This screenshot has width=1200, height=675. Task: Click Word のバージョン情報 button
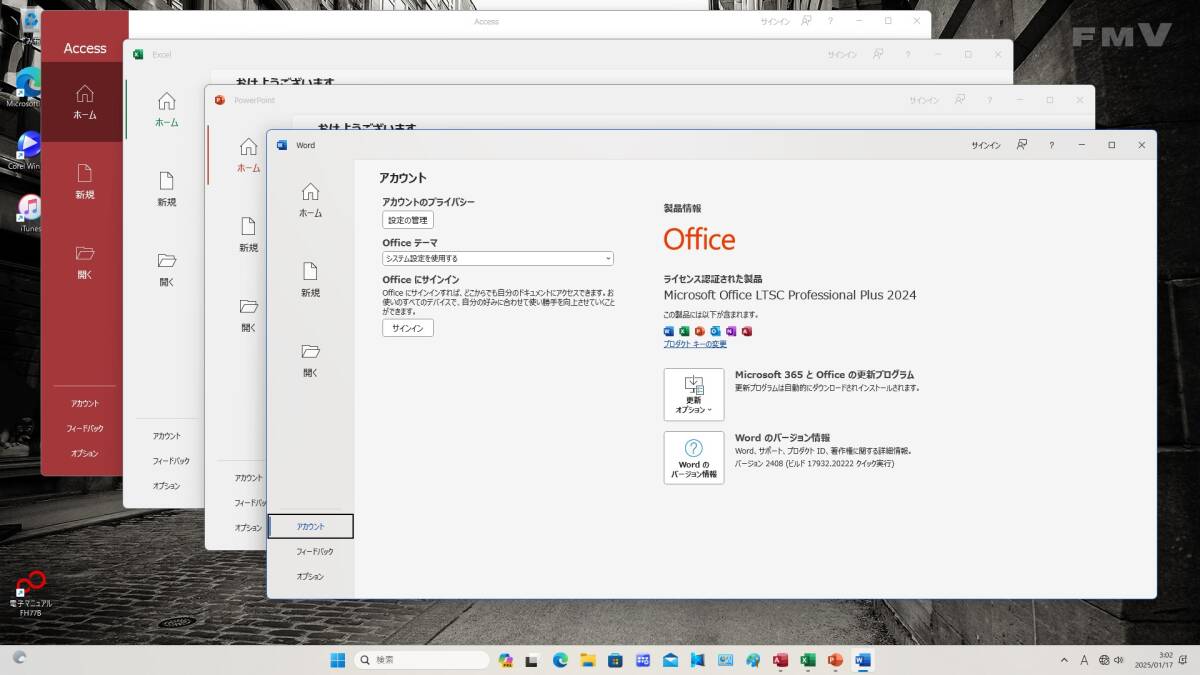[694, 458]
